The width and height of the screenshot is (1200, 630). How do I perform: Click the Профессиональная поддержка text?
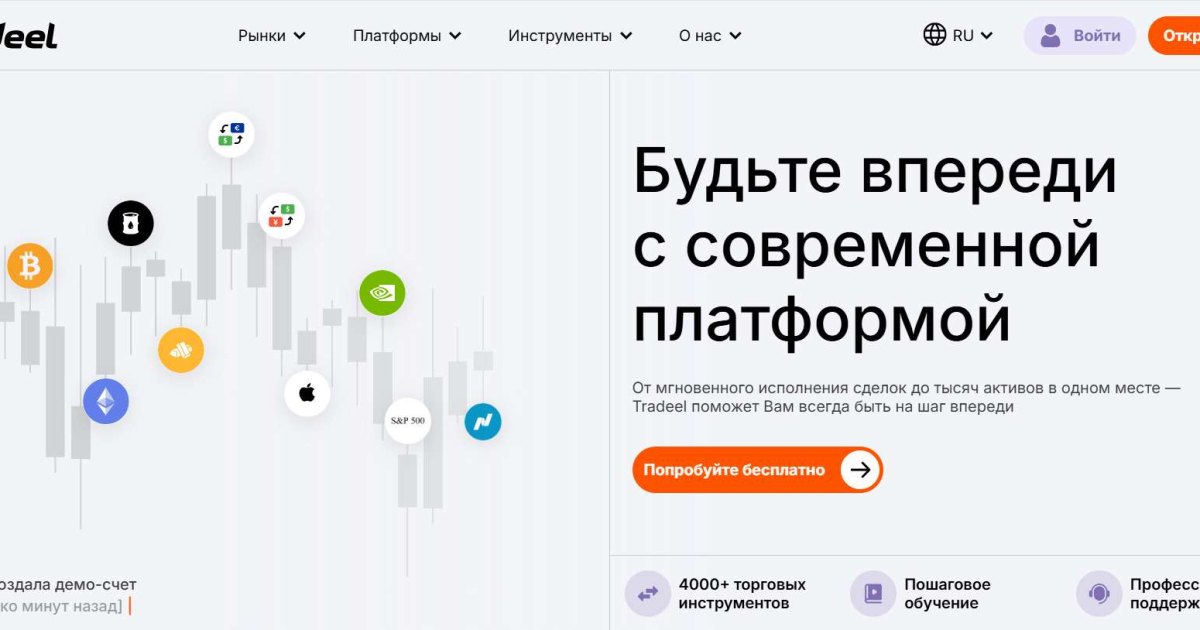click(x=1165, y=594)
